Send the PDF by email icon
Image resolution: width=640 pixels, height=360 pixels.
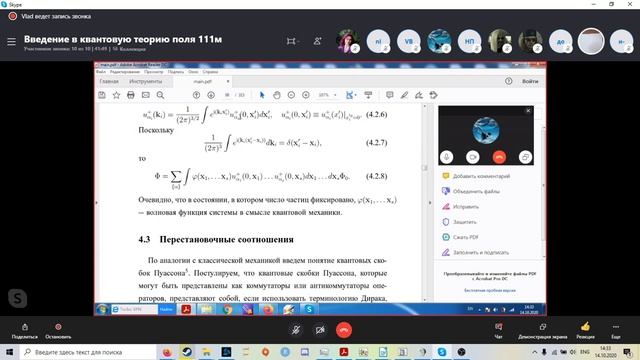146,95
